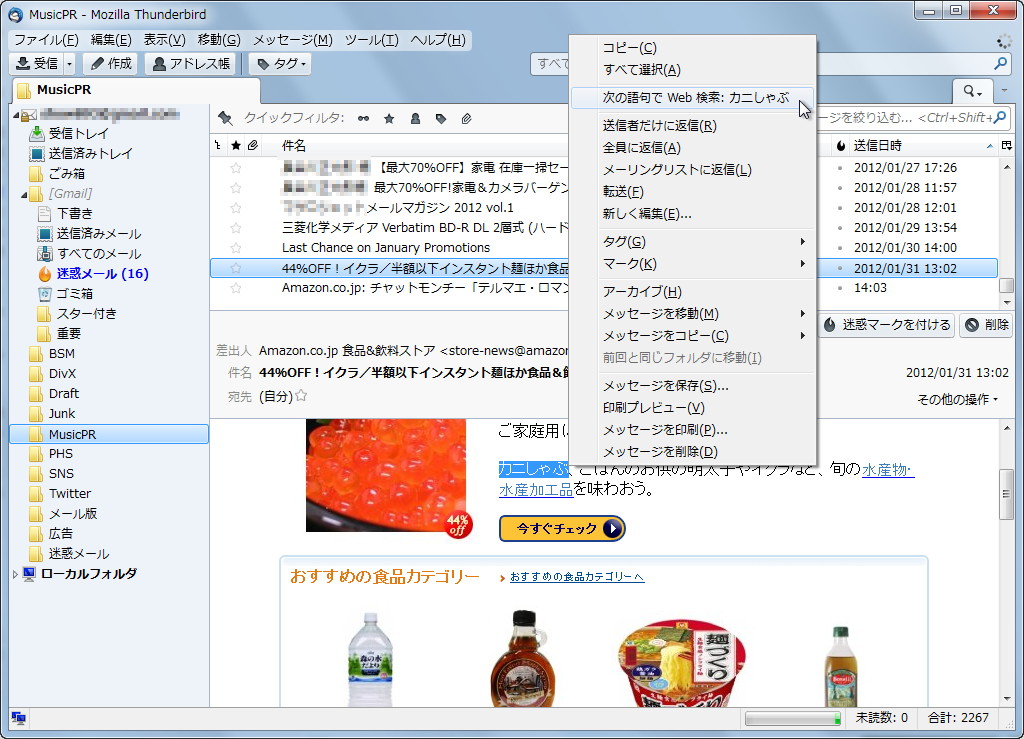Image resolution: width=1024 pixels, height=739 pixels.
Task: Click the 受信 get mail button
Action: [x=37, y=63]
